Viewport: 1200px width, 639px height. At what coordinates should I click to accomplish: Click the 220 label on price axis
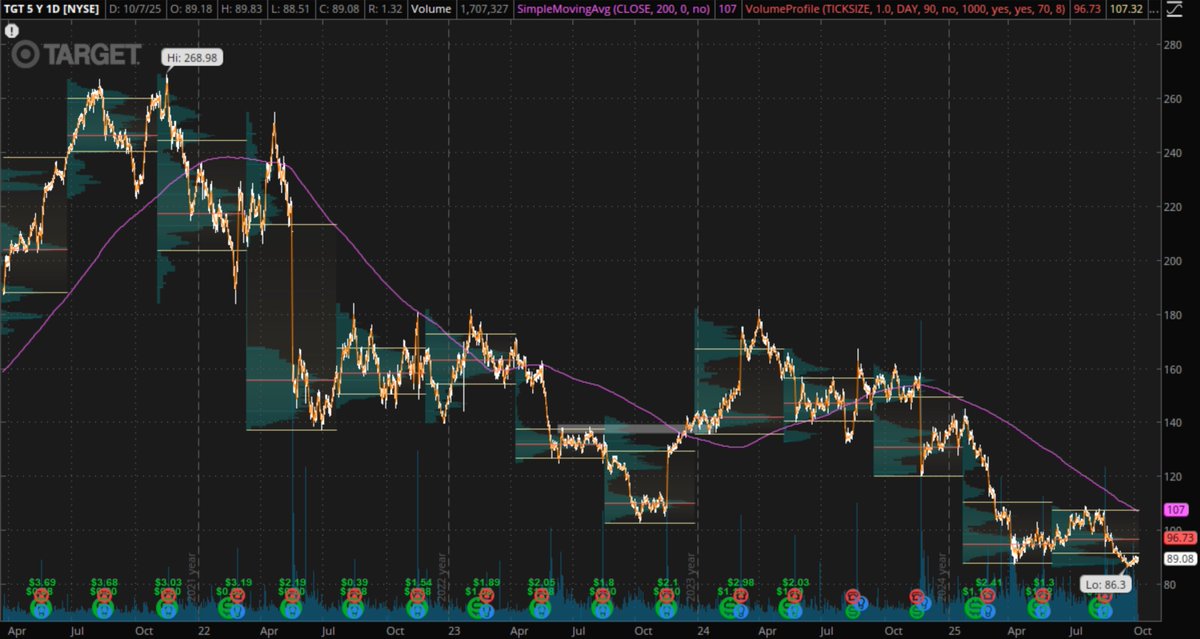[1172, 207]
